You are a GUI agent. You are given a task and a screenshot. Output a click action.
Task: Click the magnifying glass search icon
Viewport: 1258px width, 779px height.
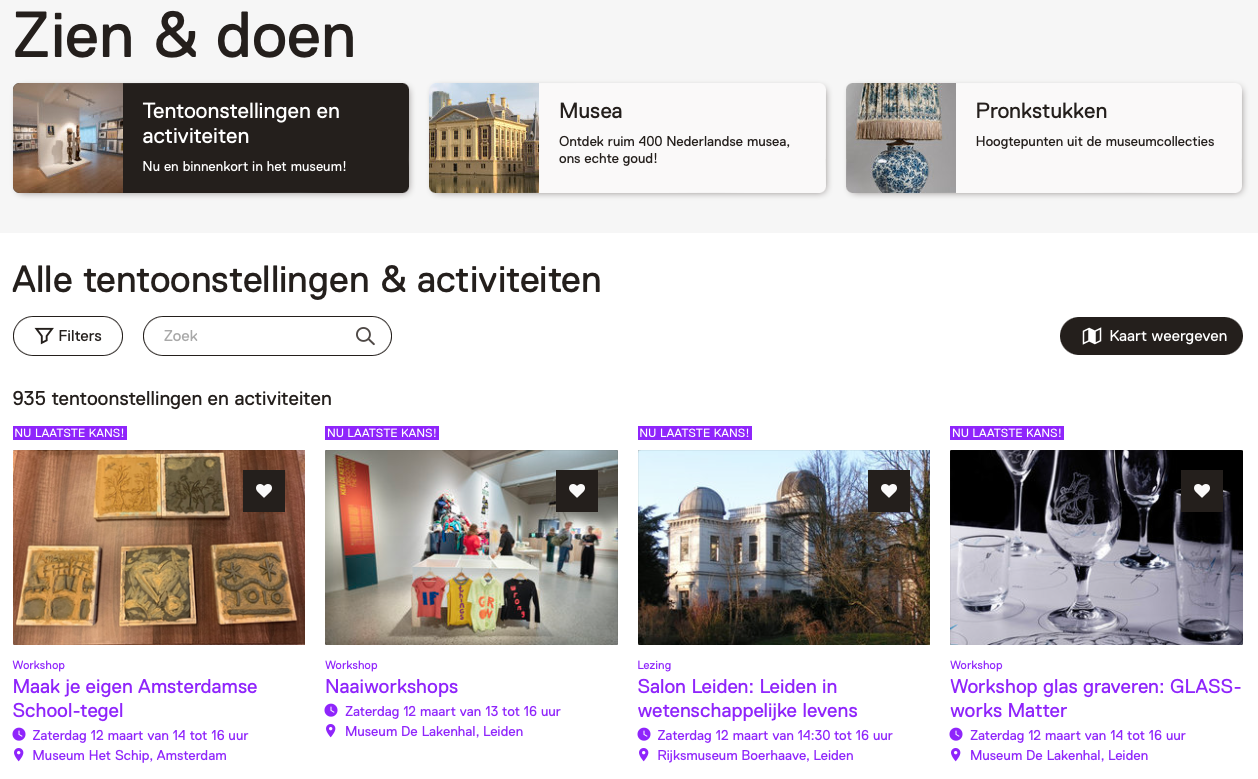coord(365,336)
